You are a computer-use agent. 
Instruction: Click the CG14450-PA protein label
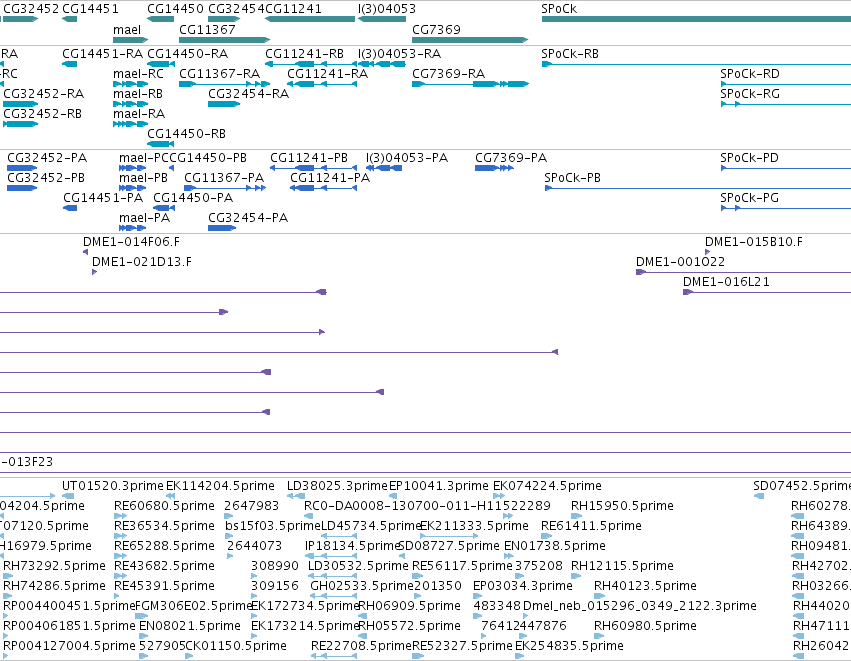193,198
